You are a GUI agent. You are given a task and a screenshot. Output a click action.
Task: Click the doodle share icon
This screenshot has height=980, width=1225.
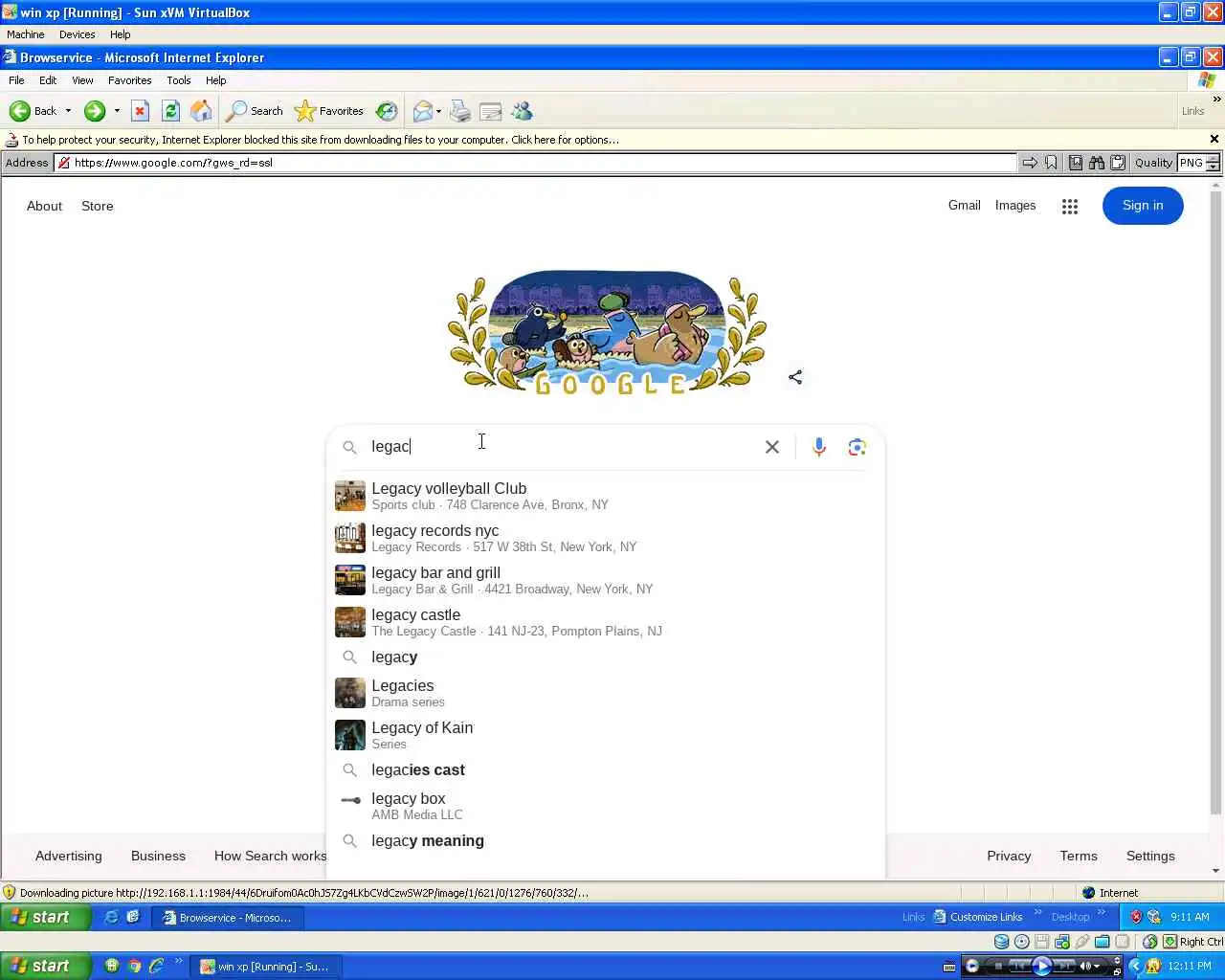[x=795, y=377]
